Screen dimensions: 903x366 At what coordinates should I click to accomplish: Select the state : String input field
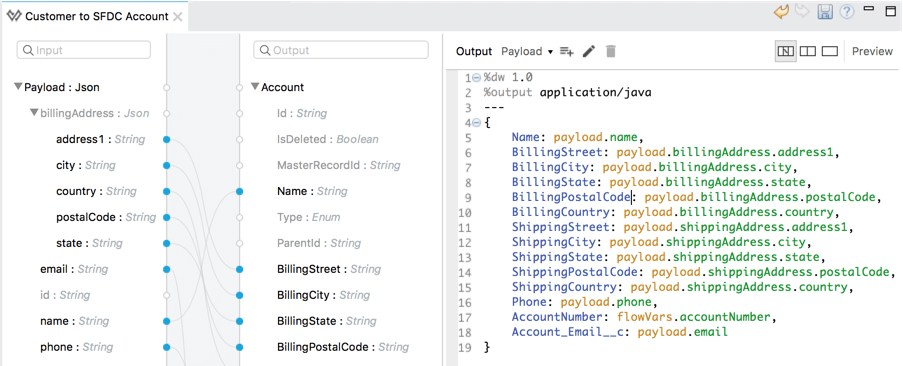pyautogui.click(x=89, y=243)
